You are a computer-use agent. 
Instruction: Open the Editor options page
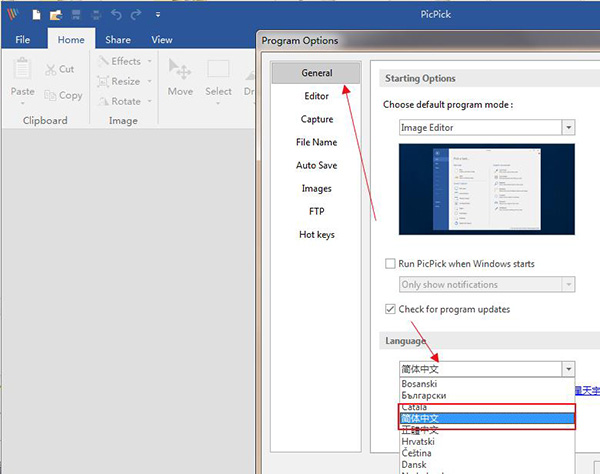(316, 96)
